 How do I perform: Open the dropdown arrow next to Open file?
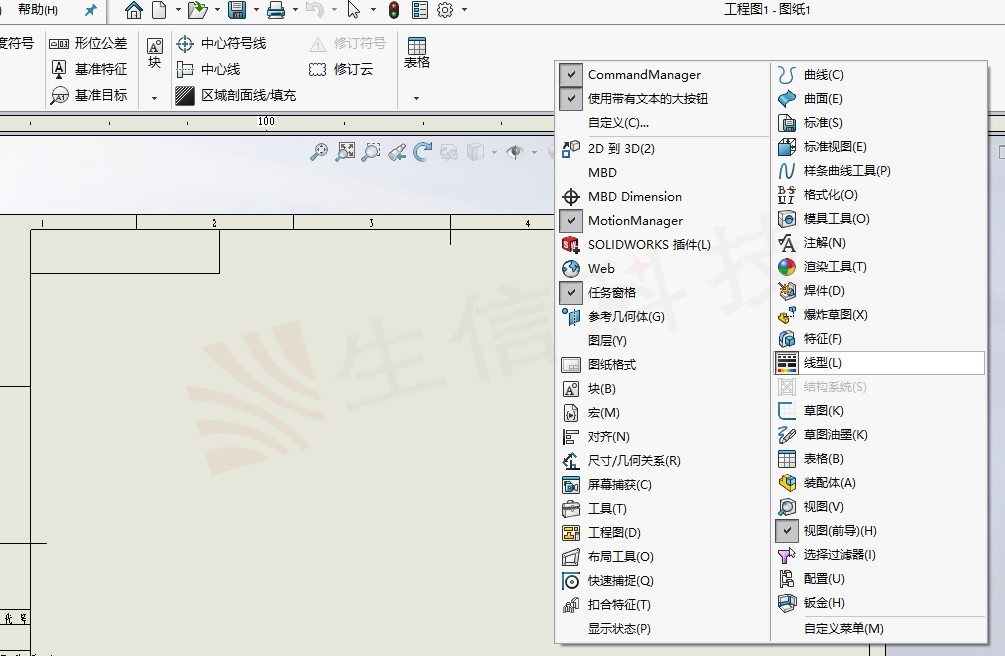tap(217, 10)
